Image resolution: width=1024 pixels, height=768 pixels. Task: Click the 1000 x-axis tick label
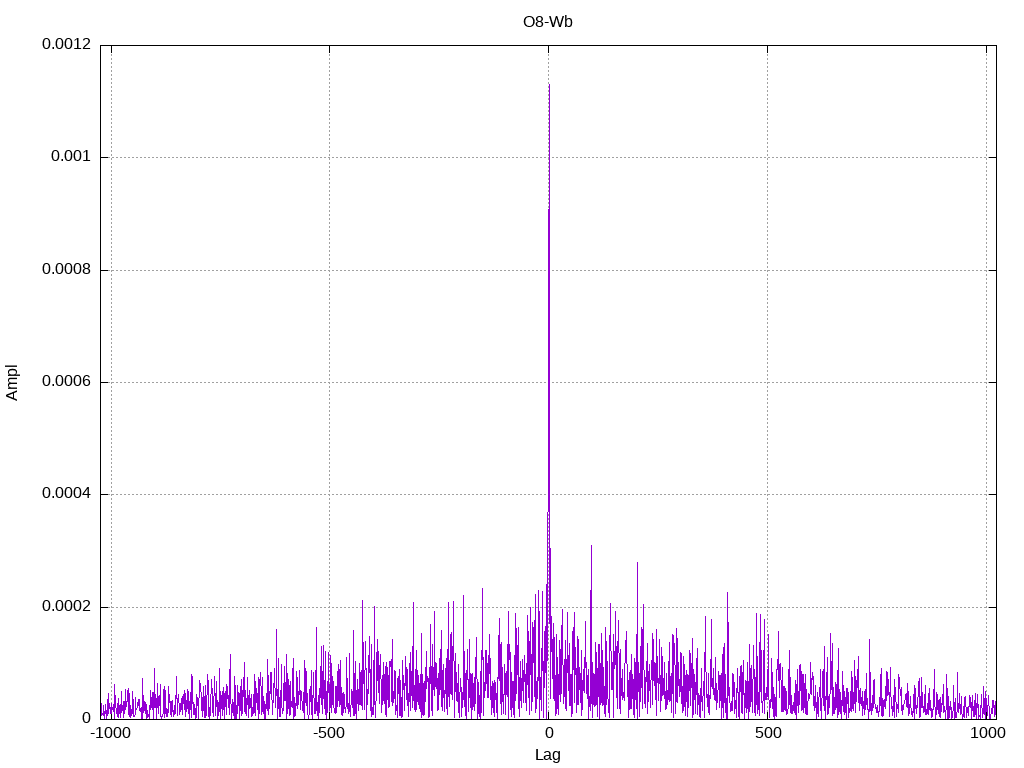[987, 733]
